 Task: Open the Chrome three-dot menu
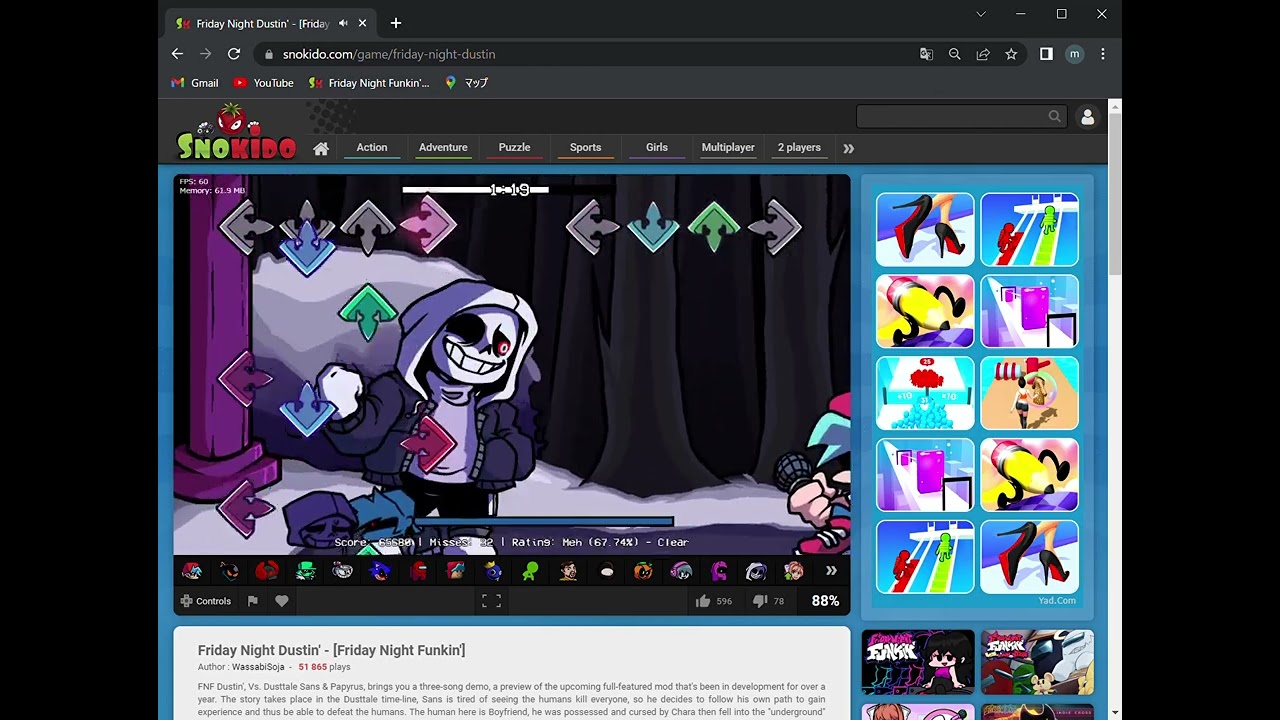pyautogui.click(x=1103, y=54)
